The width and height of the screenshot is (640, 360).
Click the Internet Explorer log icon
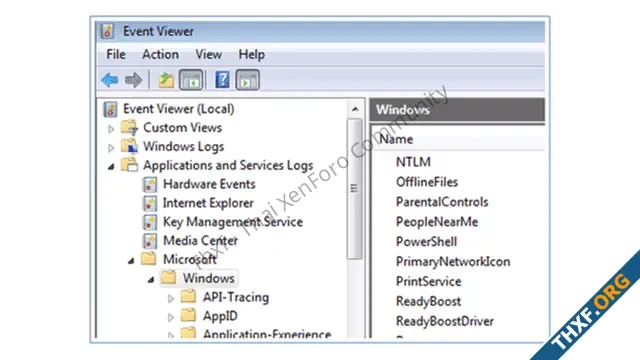tap(150, 203)
